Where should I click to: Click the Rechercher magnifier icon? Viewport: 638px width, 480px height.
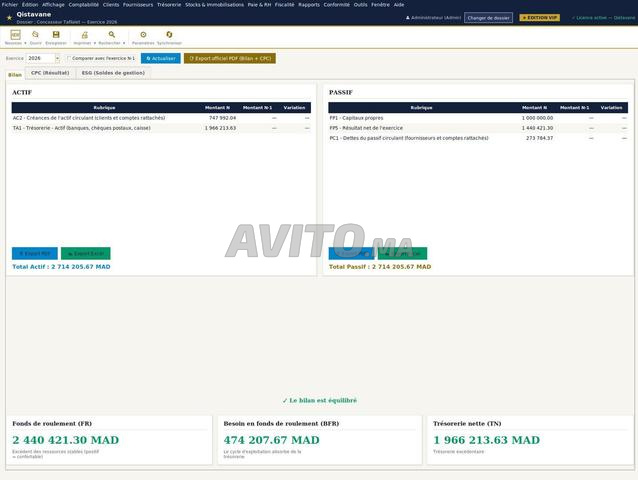[111, 35]
